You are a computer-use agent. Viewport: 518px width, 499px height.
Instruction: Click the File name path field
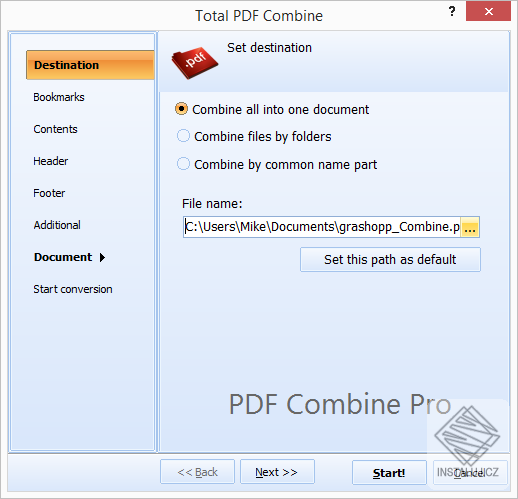point(322,227)
